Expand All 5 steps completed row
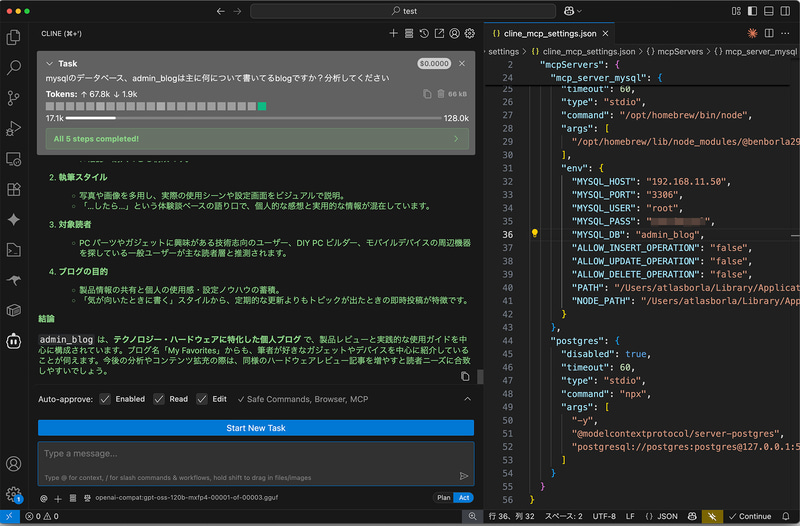800x526 pixels. tap(257, 139)
